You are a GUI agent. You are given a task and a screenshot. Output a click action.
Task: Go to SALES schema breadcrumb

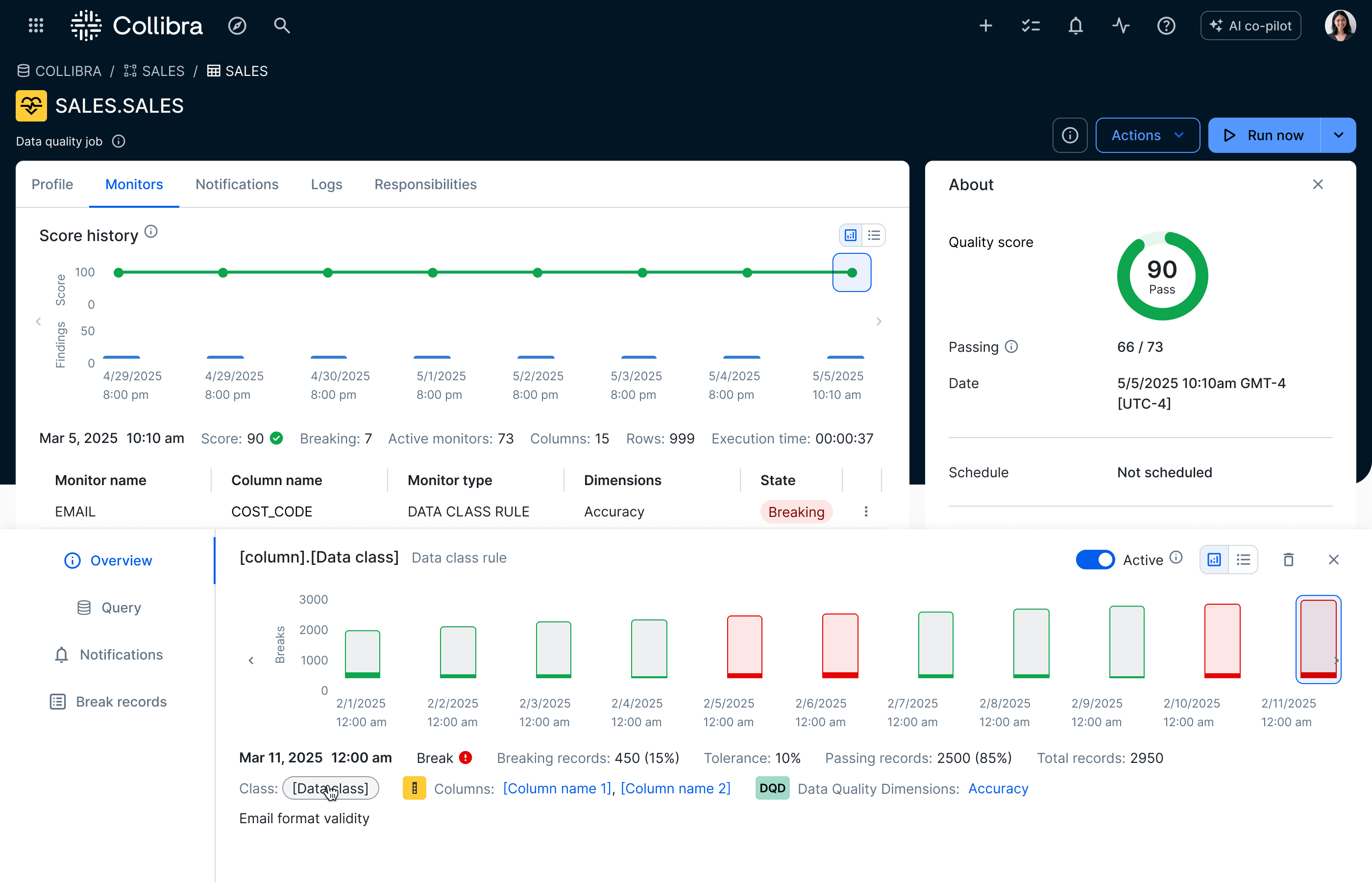pyautogui.click(x=155, y=71)
